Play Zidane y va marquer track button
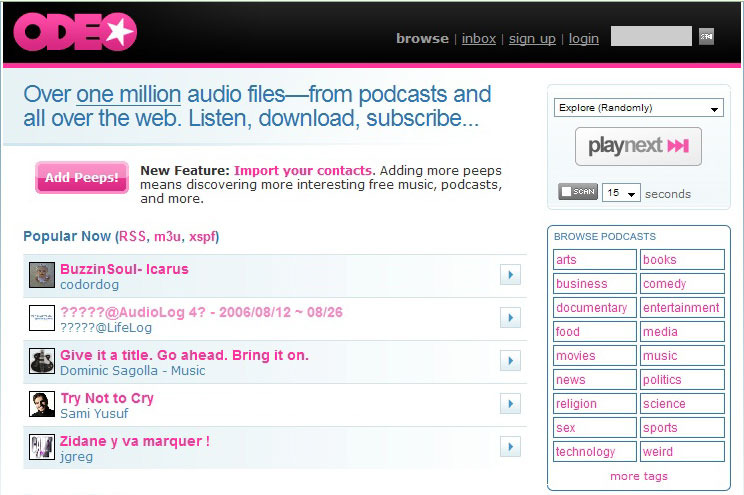 (511, 447)
